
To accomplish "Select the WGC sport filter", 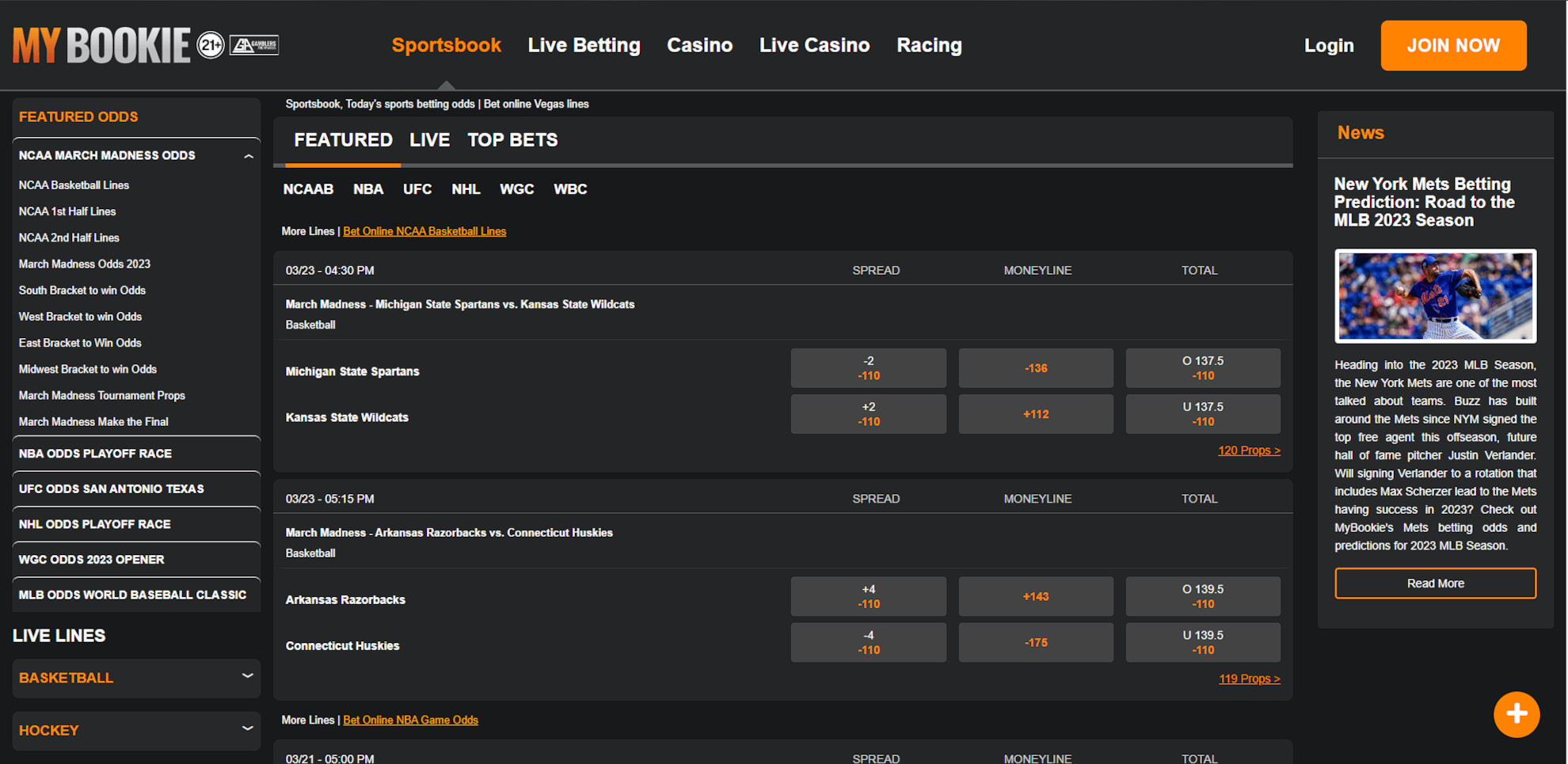I will point(517,189).
